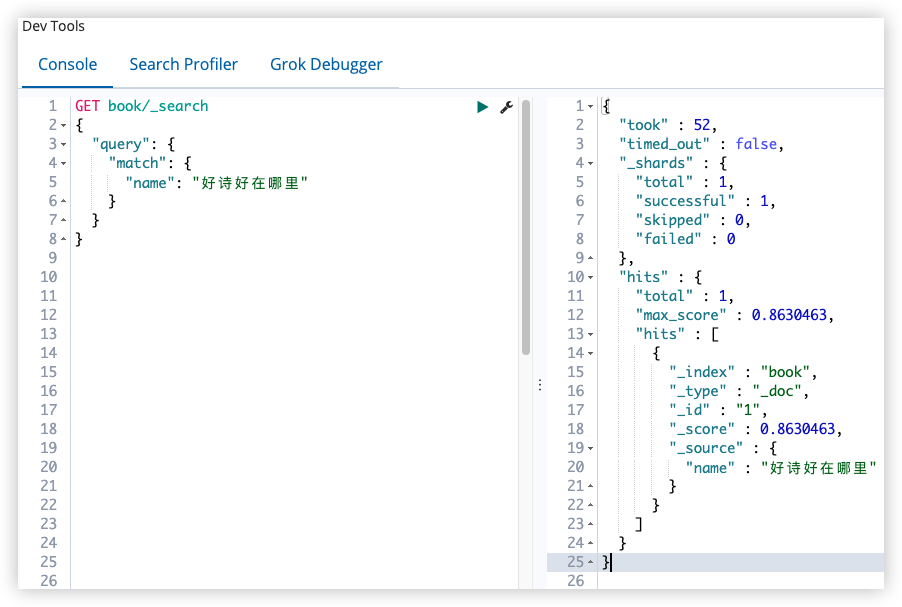Switch to the Console tab

[67, 64]
